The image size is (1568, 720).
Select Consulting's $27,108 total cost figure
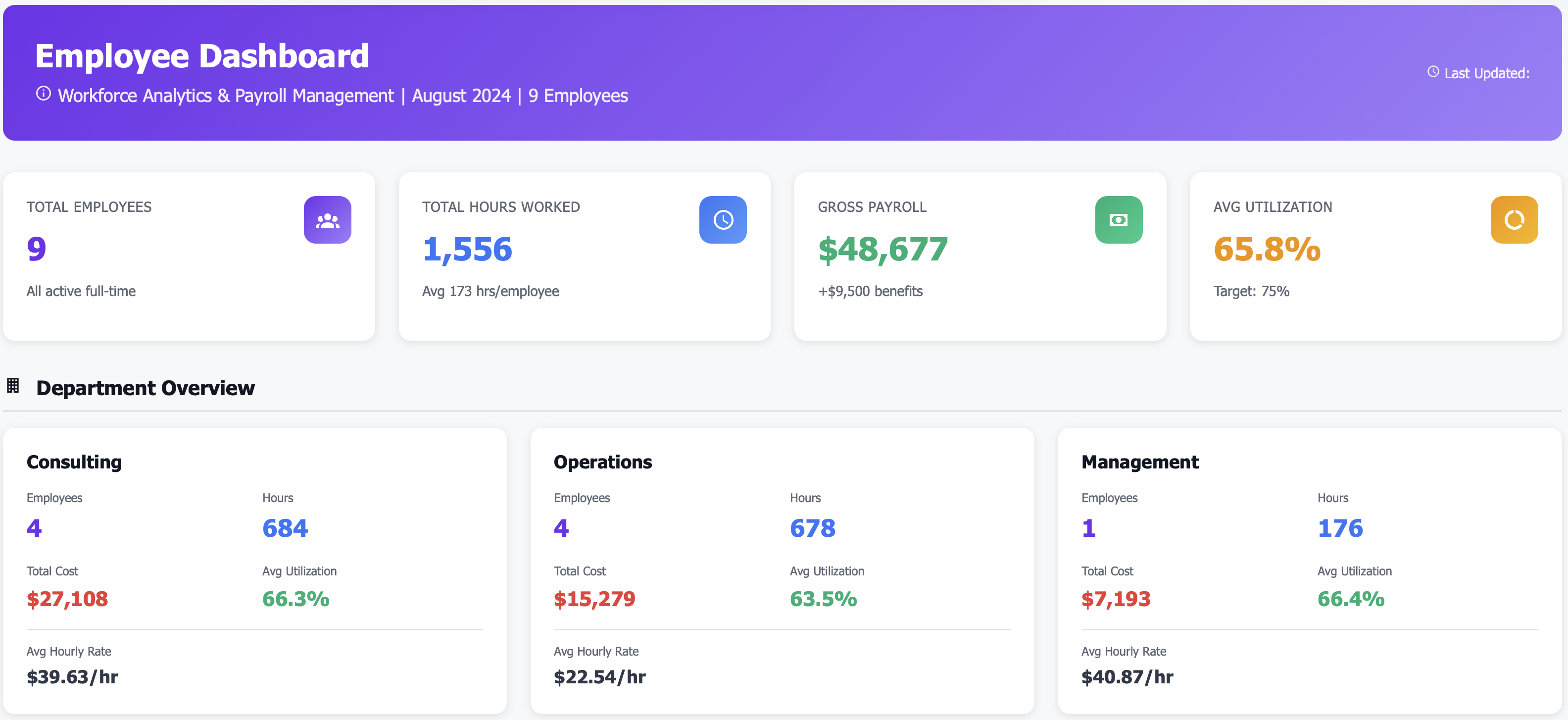[x=67, y=599]
